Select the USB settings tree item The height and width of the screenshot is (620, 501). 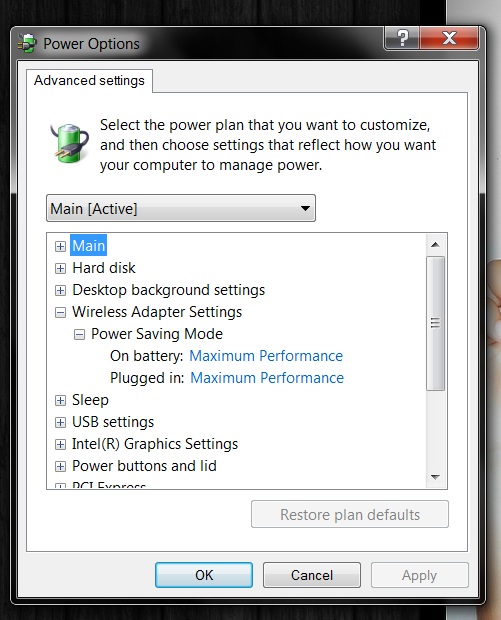pos(113,422)
